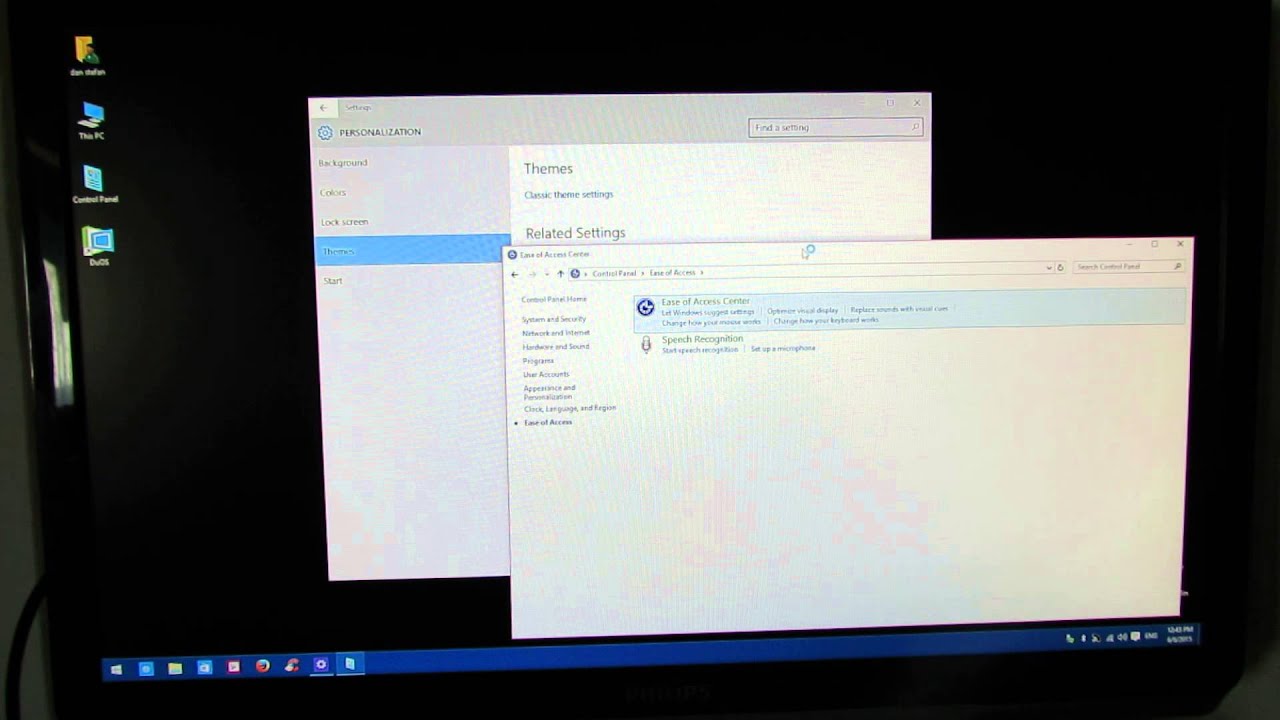
Task: Click Themes heading in Settings content
Action: tap(548, 169)
